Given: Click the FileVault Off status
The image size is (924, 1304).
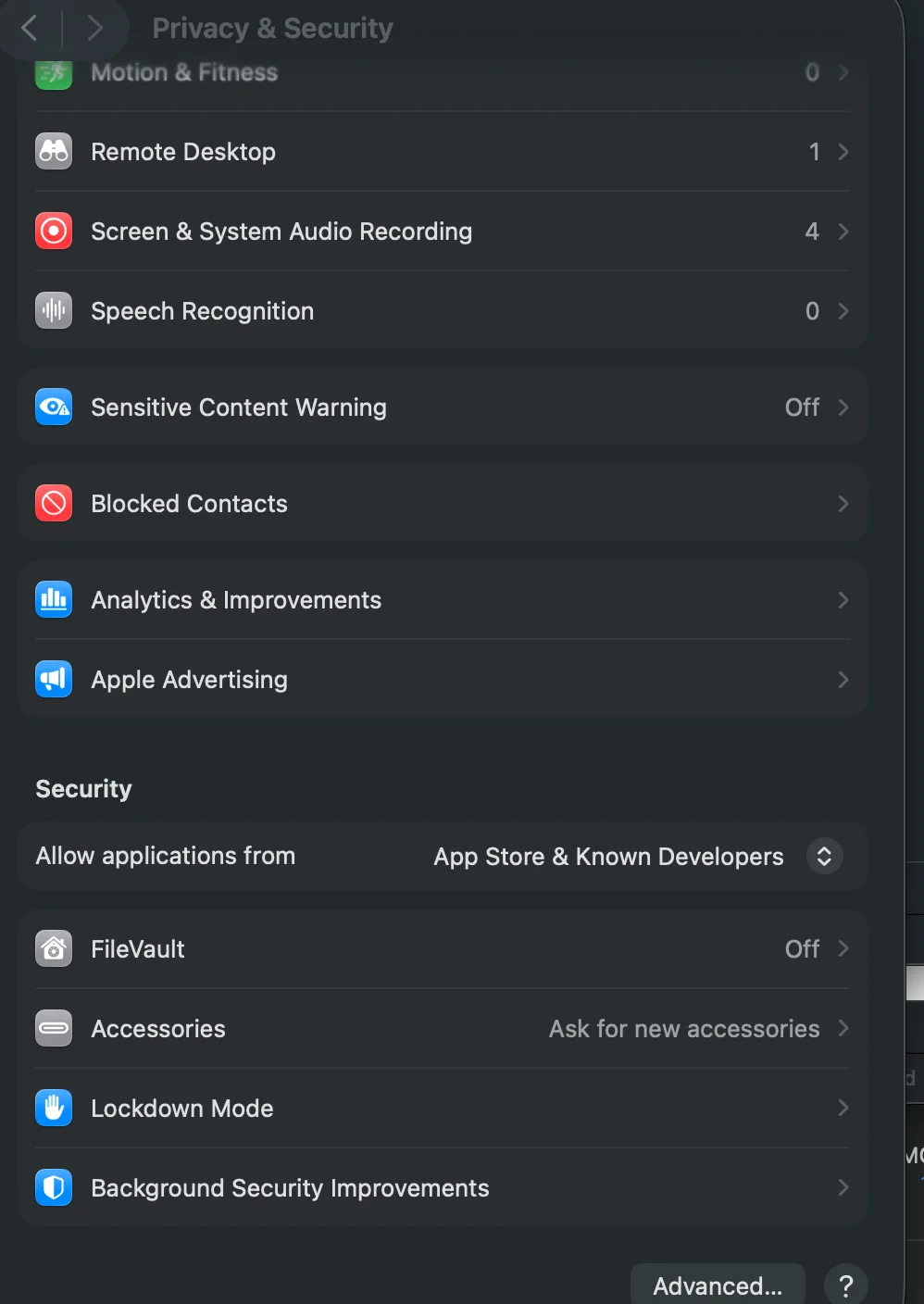Looking at the screenshot, I should point(802,949).
